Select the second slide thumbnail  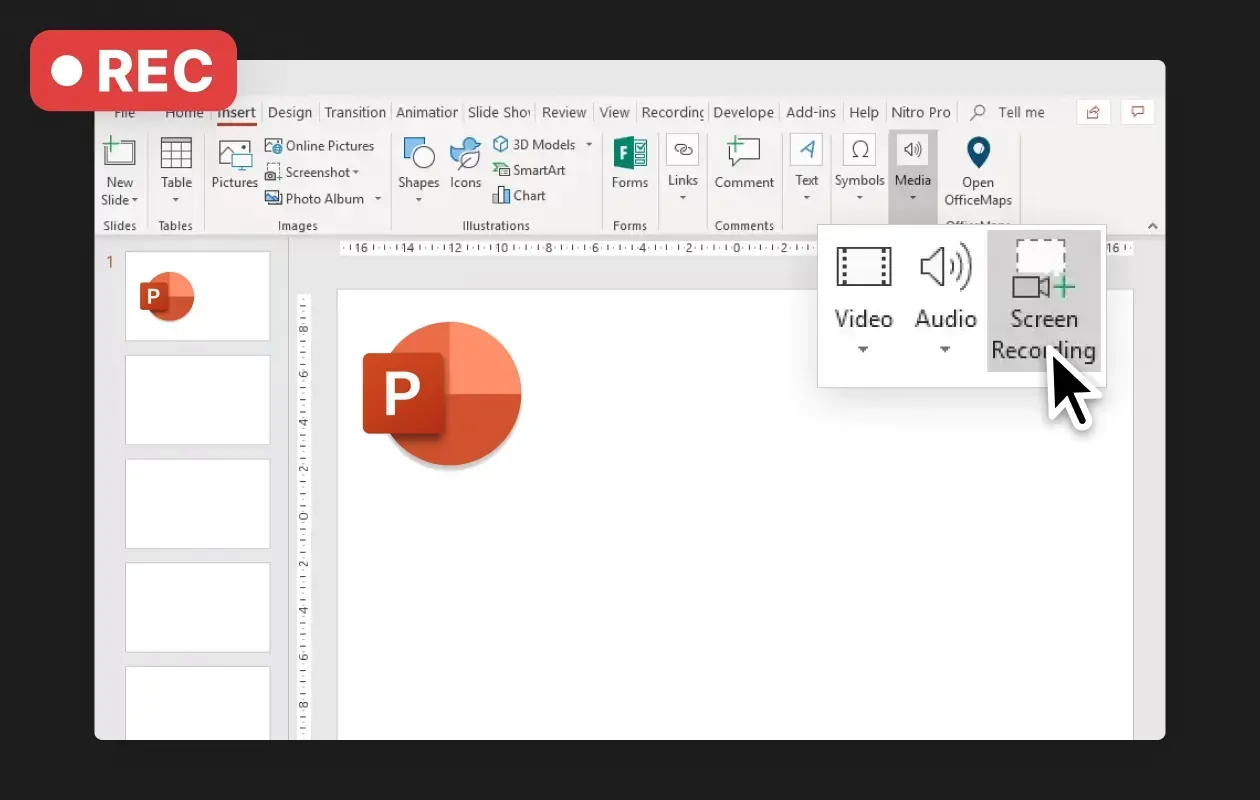pos(197,400)
